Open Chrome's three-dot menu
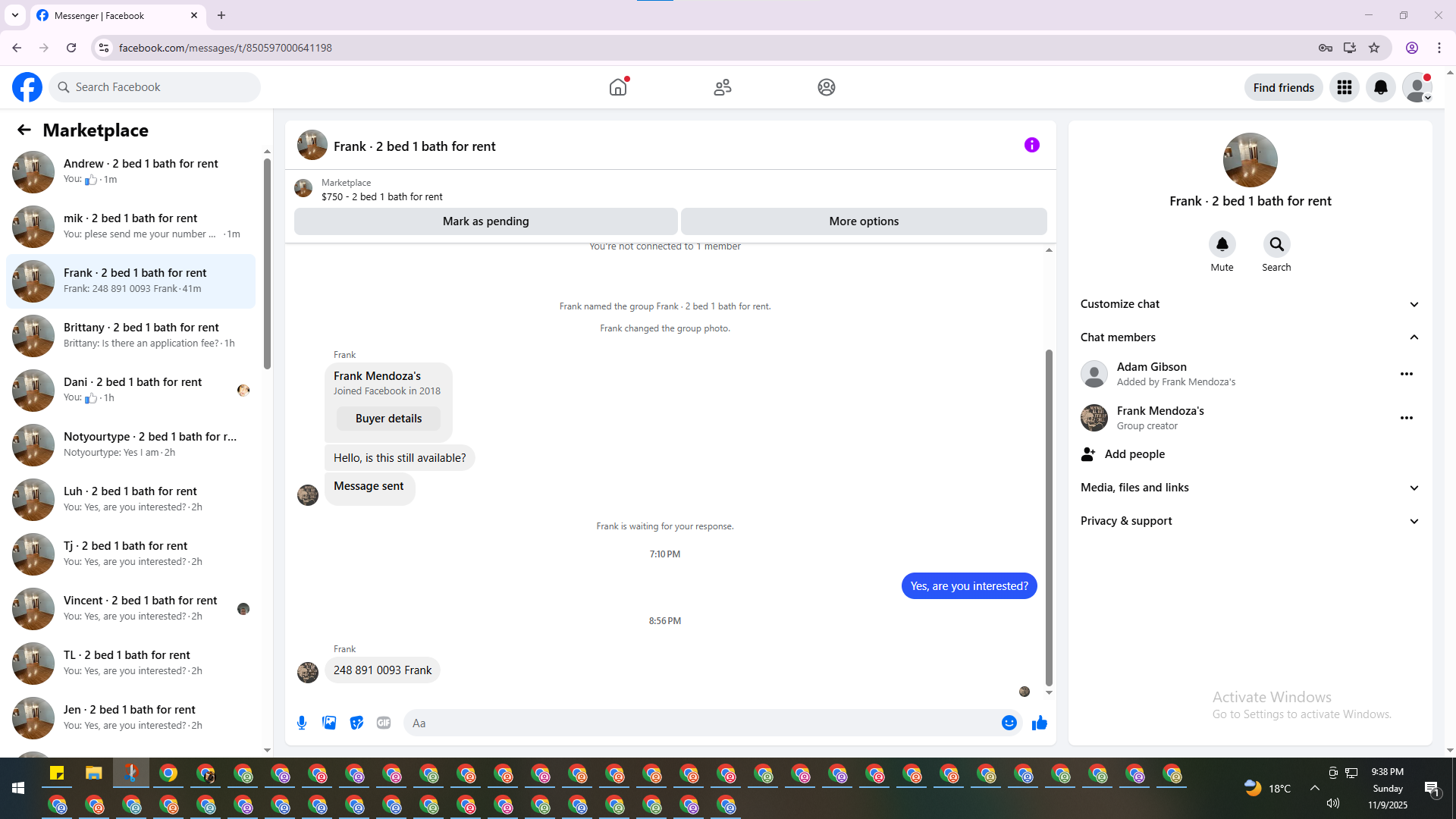The width and height of the screenshot is (1456, 819). (1439, 48)
